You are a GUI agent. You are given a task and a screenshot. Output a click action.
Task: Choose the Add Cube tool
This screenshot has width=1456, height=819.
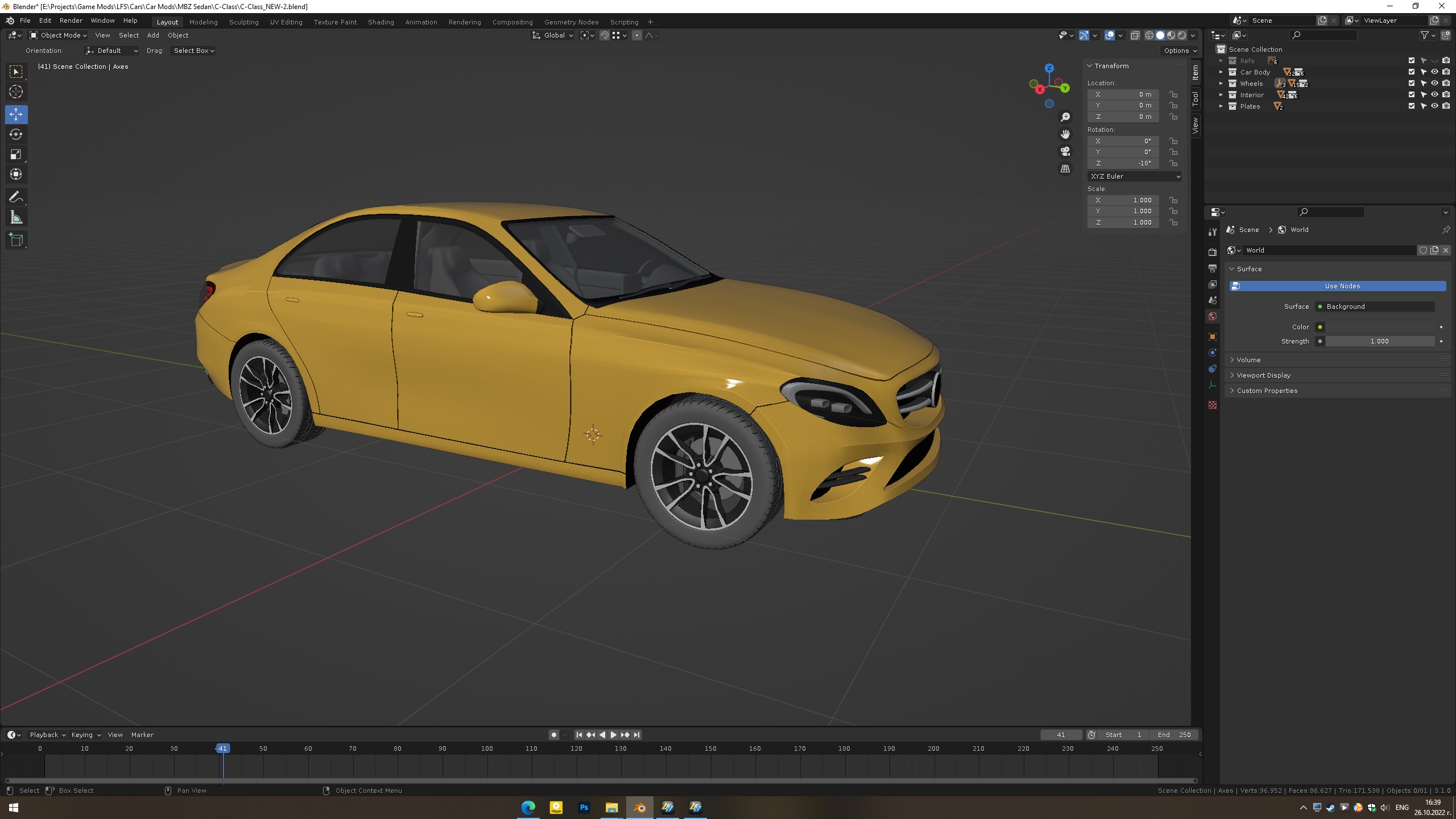[x=16, y=240]
